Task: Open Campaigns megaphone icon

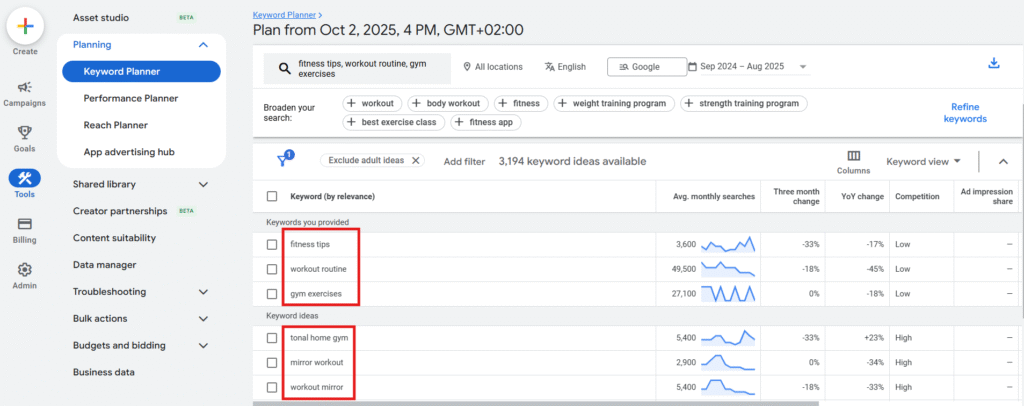Action: (x=25, y=87)
